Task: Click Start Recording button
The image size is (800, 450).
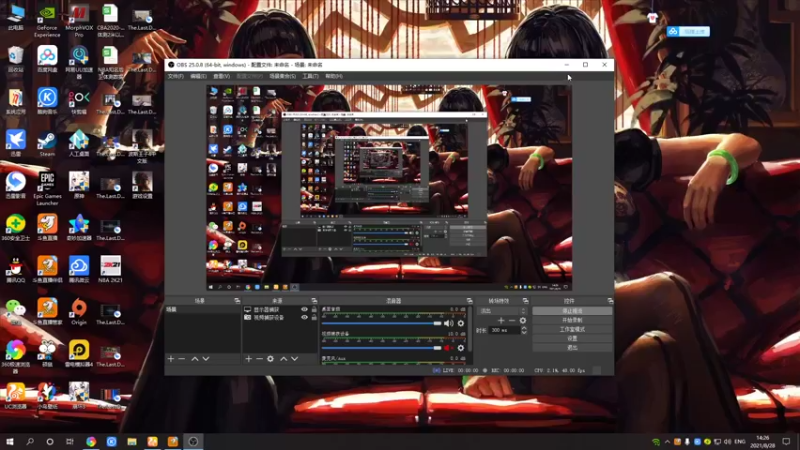Action: [x=572, y=320]
